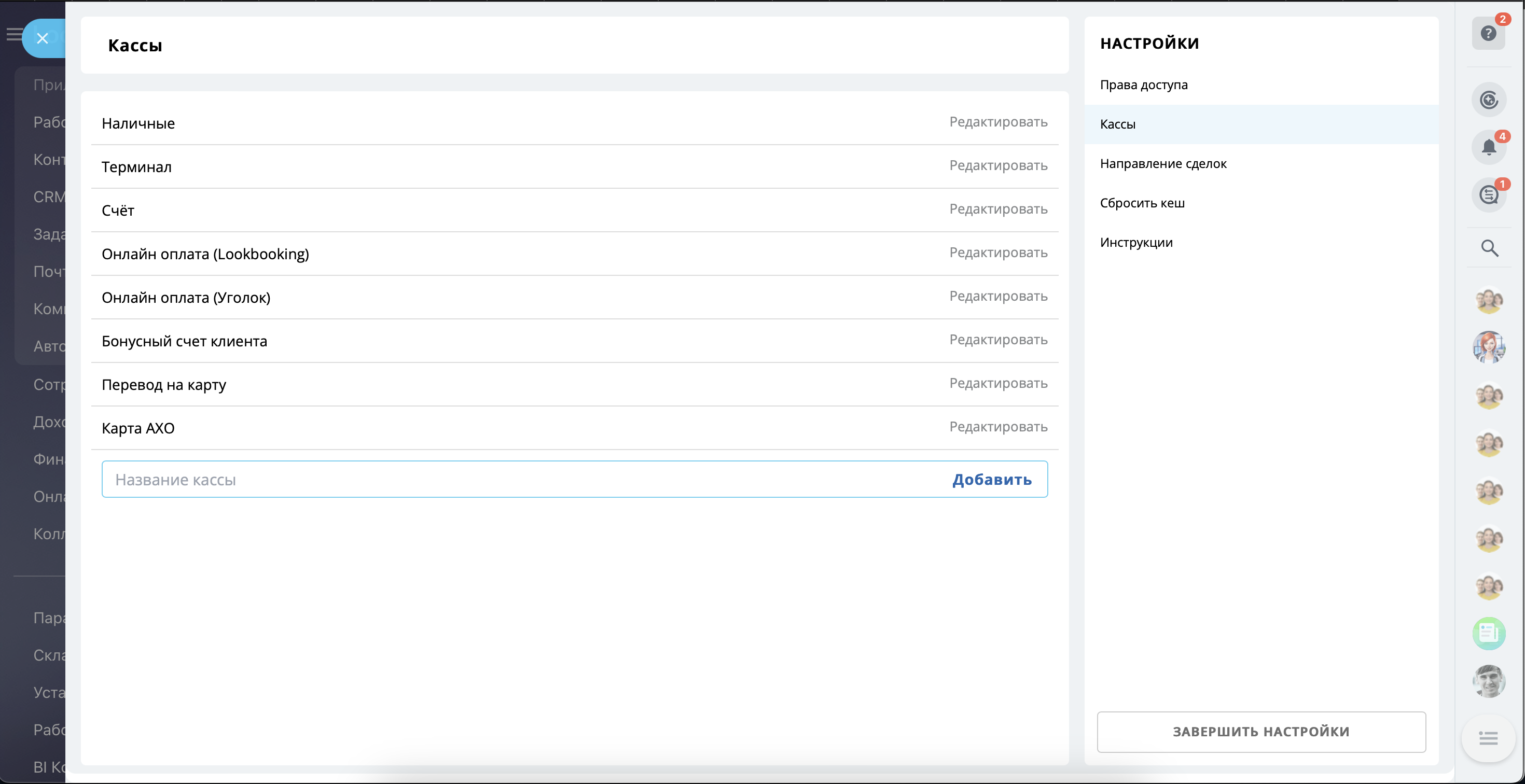1525x784 pixels.
Task: Open the notifications bell icon
Action: point(1488,147)
